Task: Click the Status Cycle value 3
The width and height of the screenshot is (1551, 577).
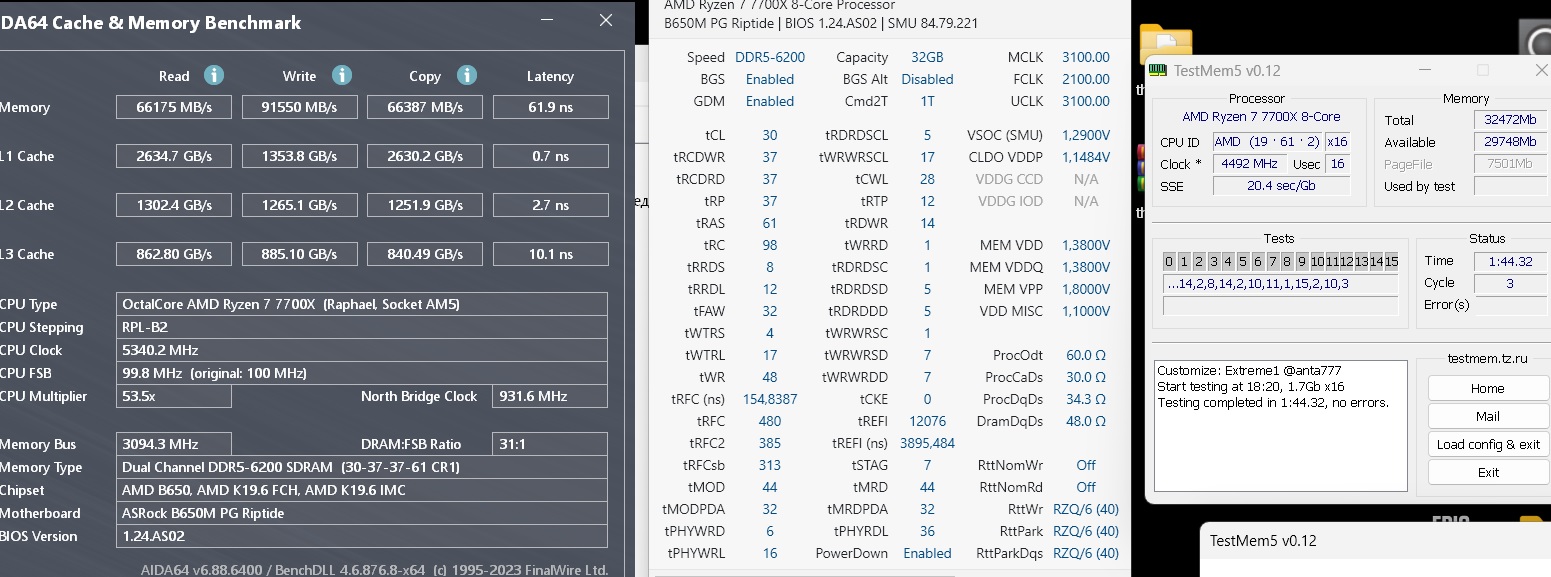Action: point(1509,283)
